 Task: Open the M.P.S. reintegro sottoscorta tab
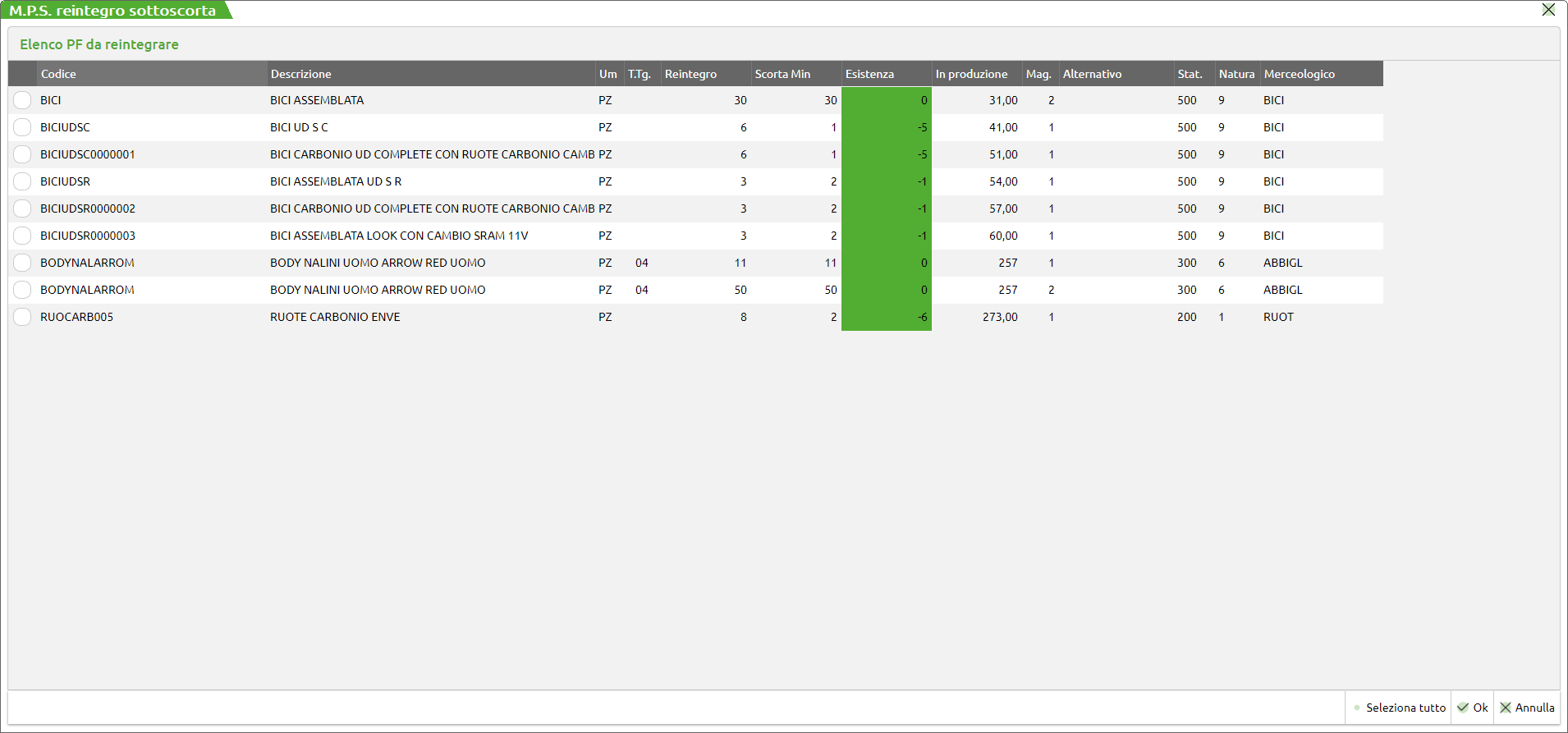[113, 11]
